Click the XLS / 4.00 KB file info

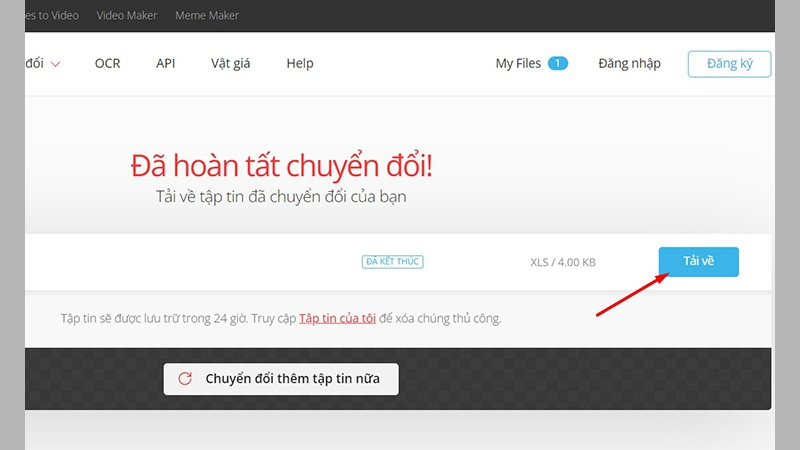[563, 262]
